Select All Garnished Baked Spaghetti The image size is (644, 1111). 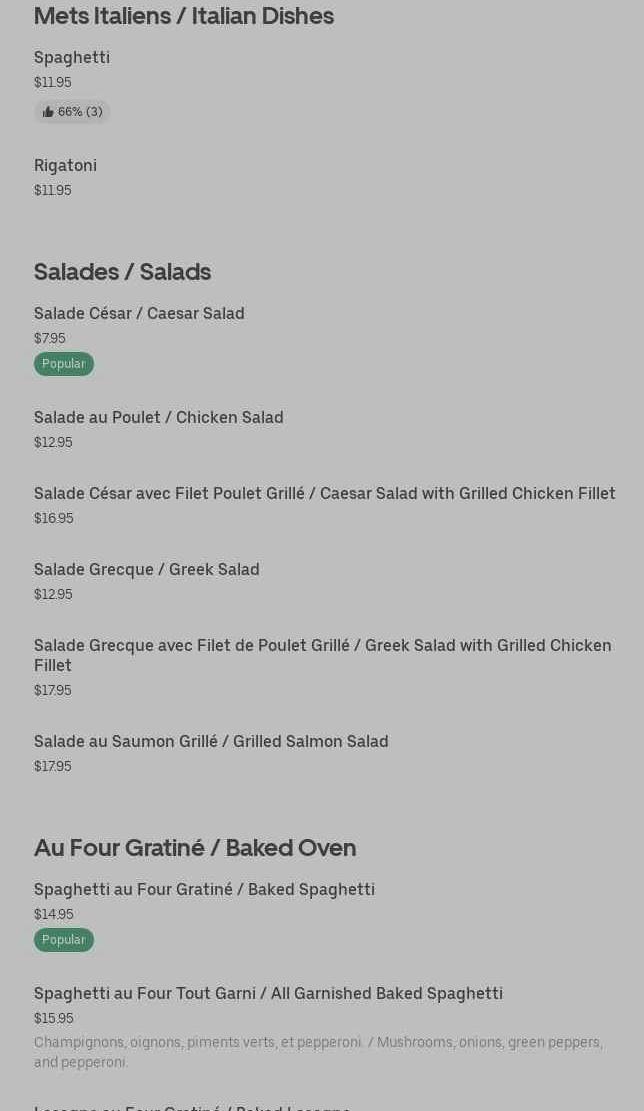click(x=269, y=993)
